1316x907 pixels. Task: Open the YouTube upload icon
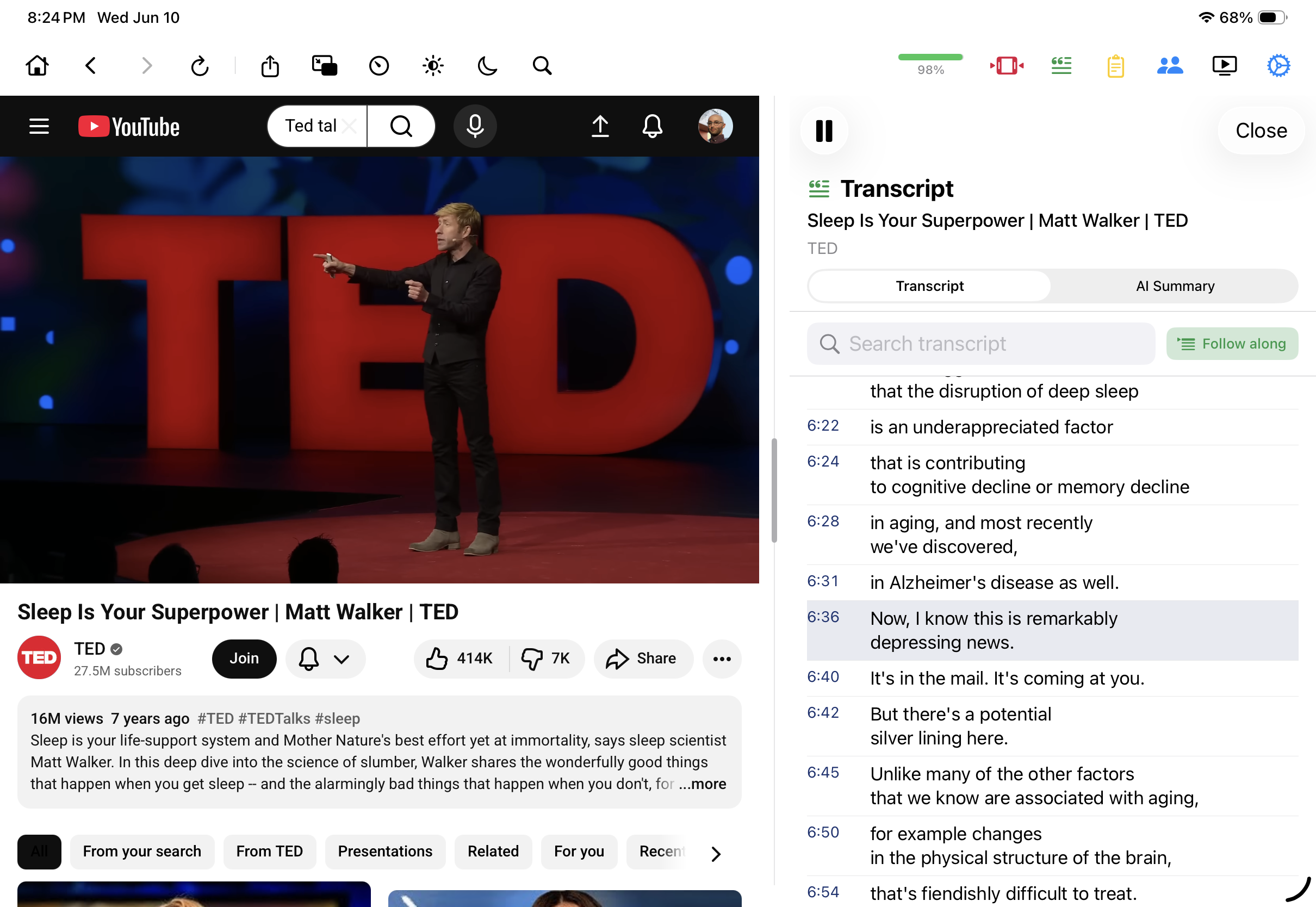point(600,126)
